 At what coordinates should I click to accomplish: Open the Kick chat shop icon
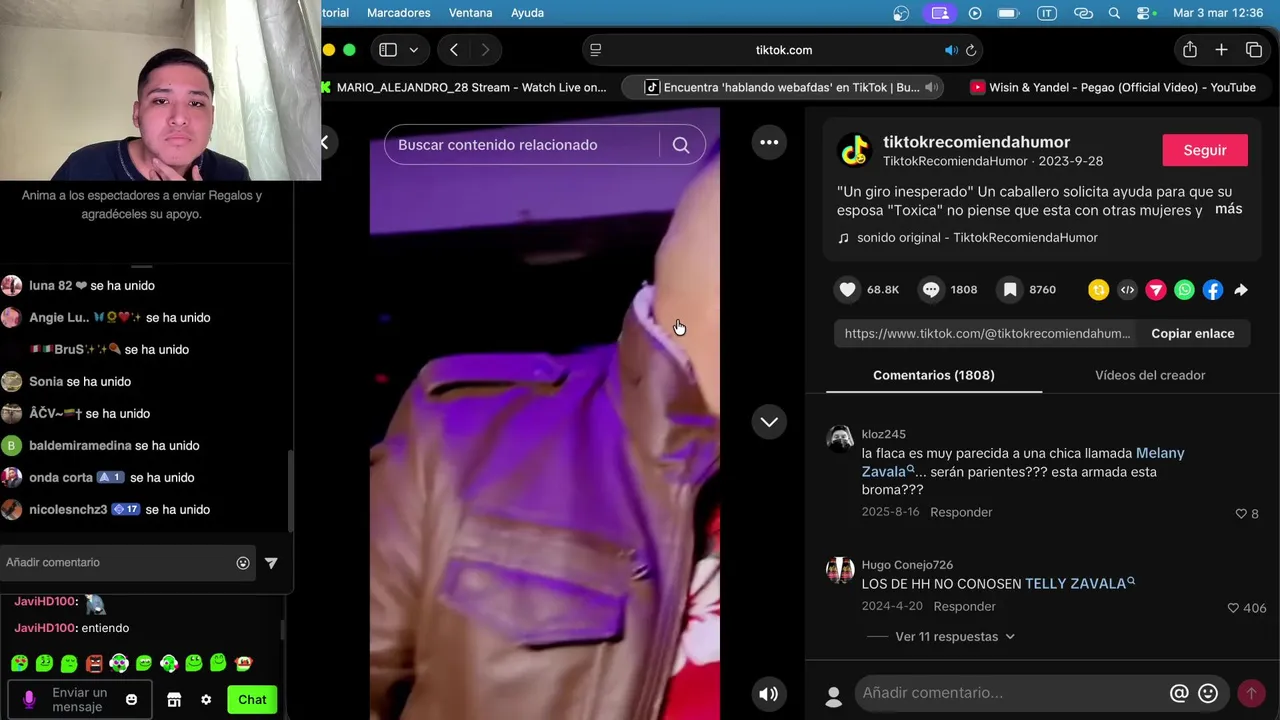[174, 700]
